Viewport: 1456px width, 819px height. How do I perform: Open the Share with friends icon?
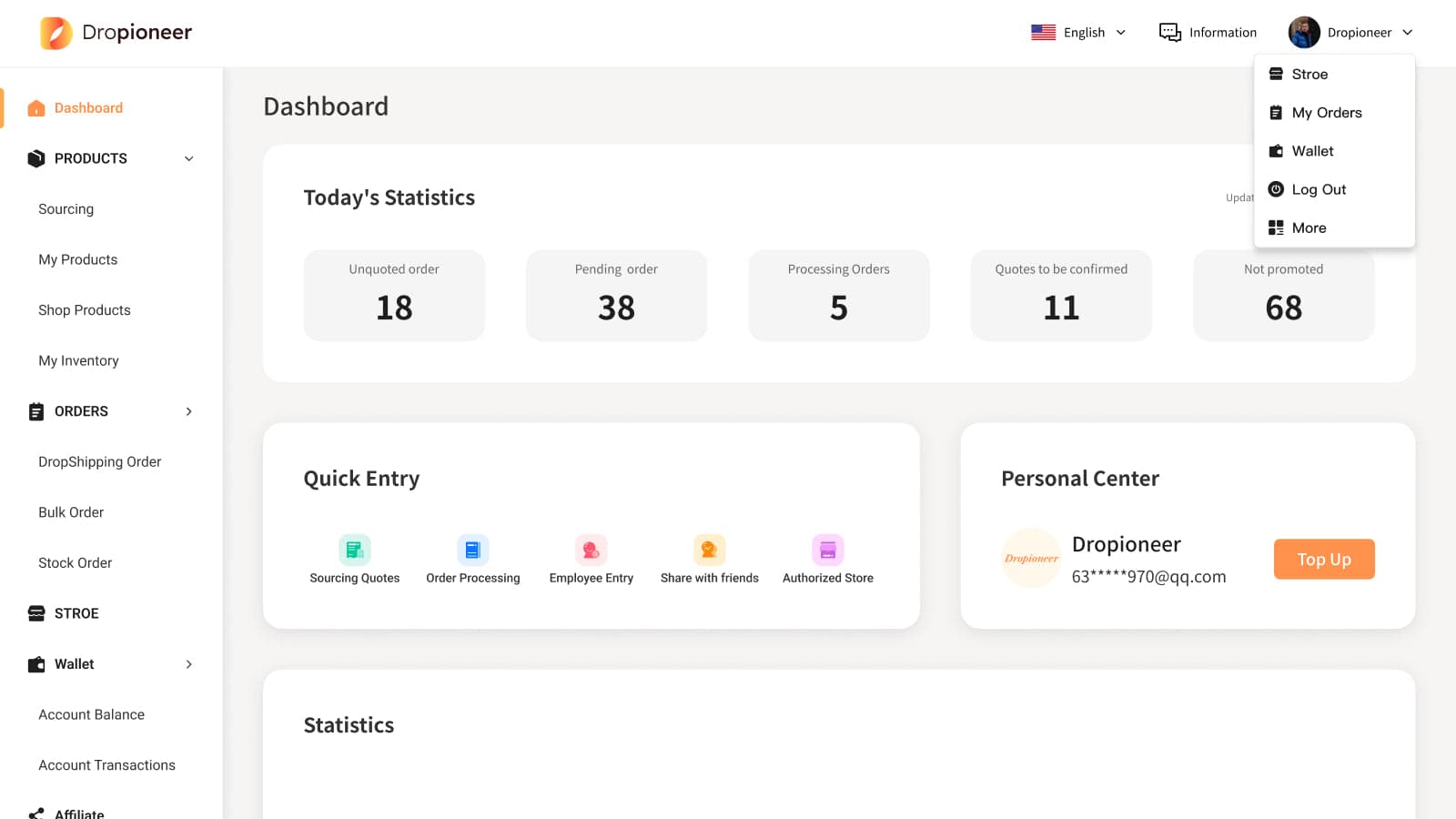point(709,550)
